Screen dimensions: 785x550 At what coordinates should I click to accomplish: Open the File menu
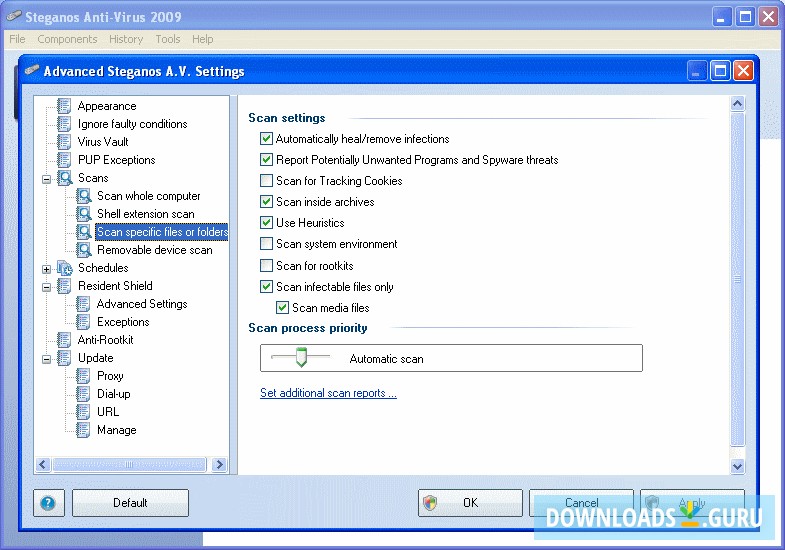click(17, 39)
